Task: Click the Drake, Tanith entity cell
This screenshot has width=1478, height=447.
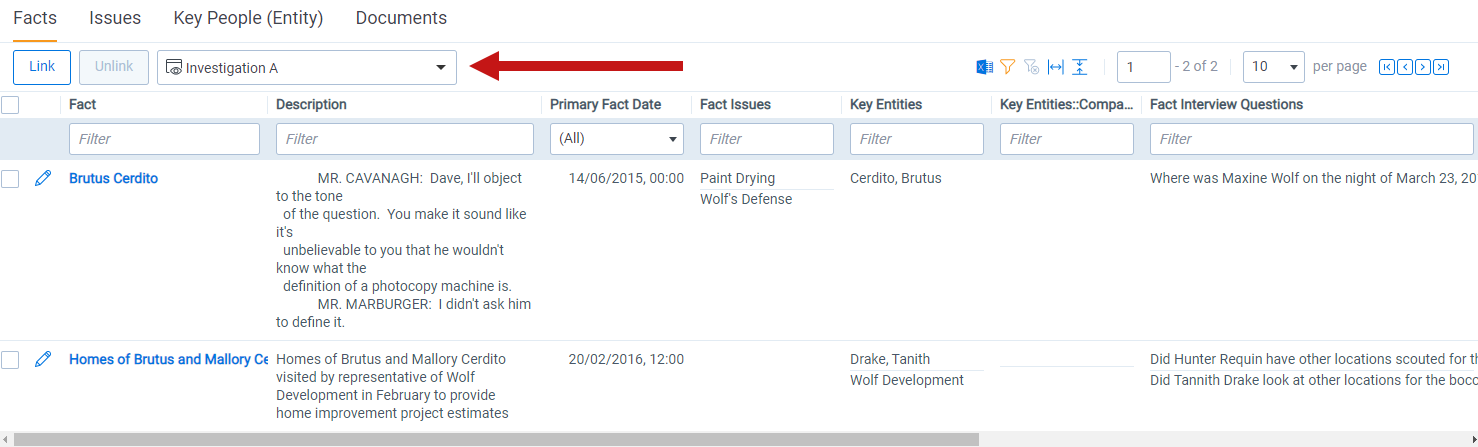Action: 890,359
